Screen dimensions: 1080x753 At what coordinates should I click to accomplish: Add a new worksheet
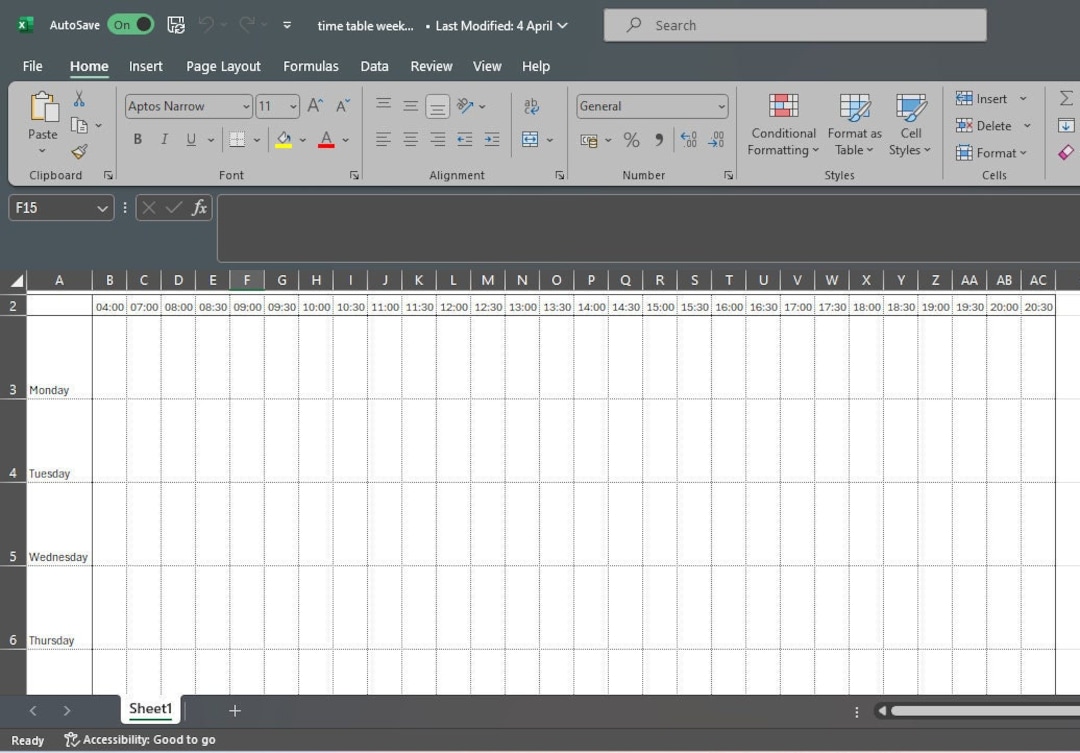tap(235, 710)
